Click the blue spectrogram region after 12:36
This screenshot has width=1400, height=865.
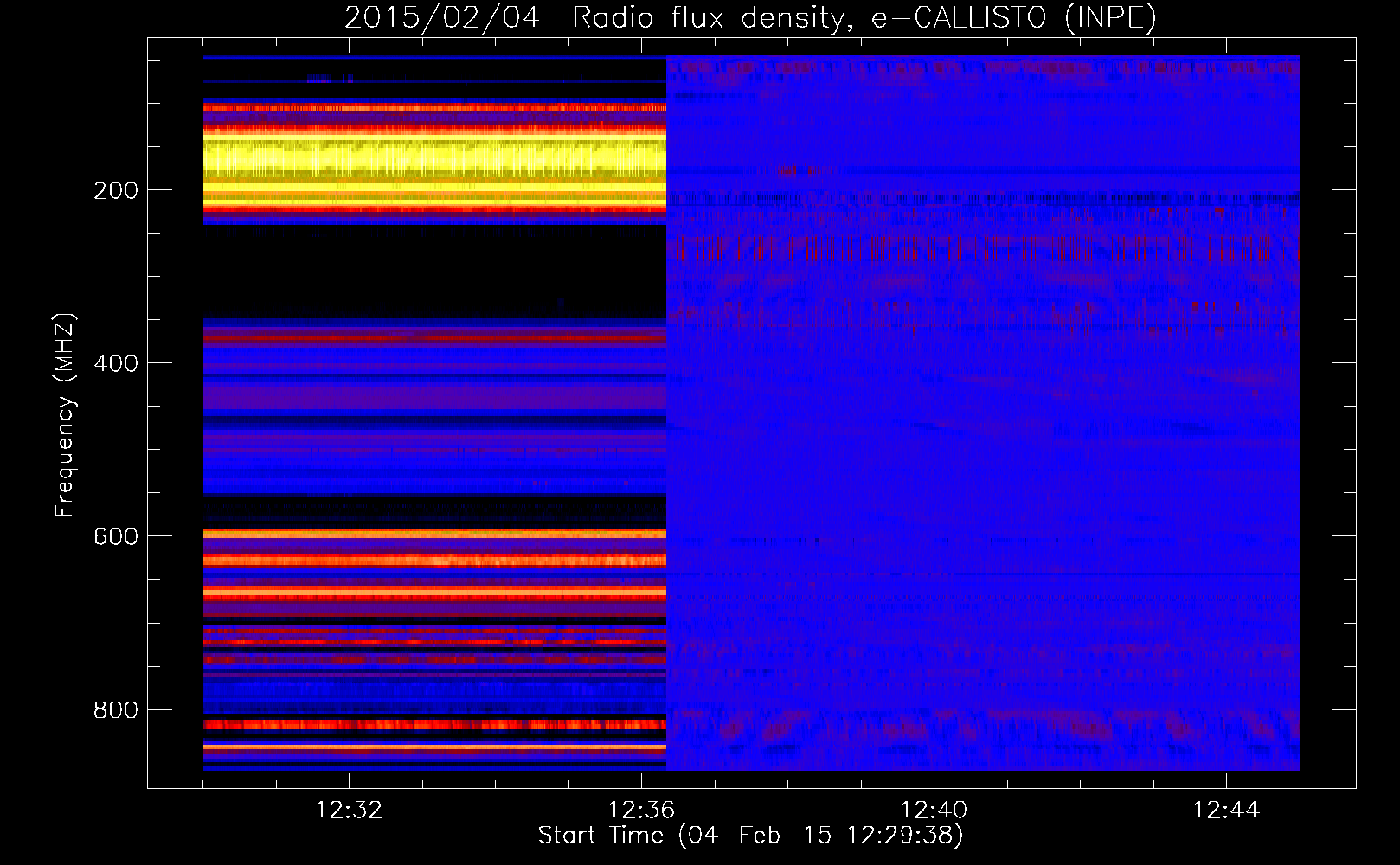[x=983, y=413]
